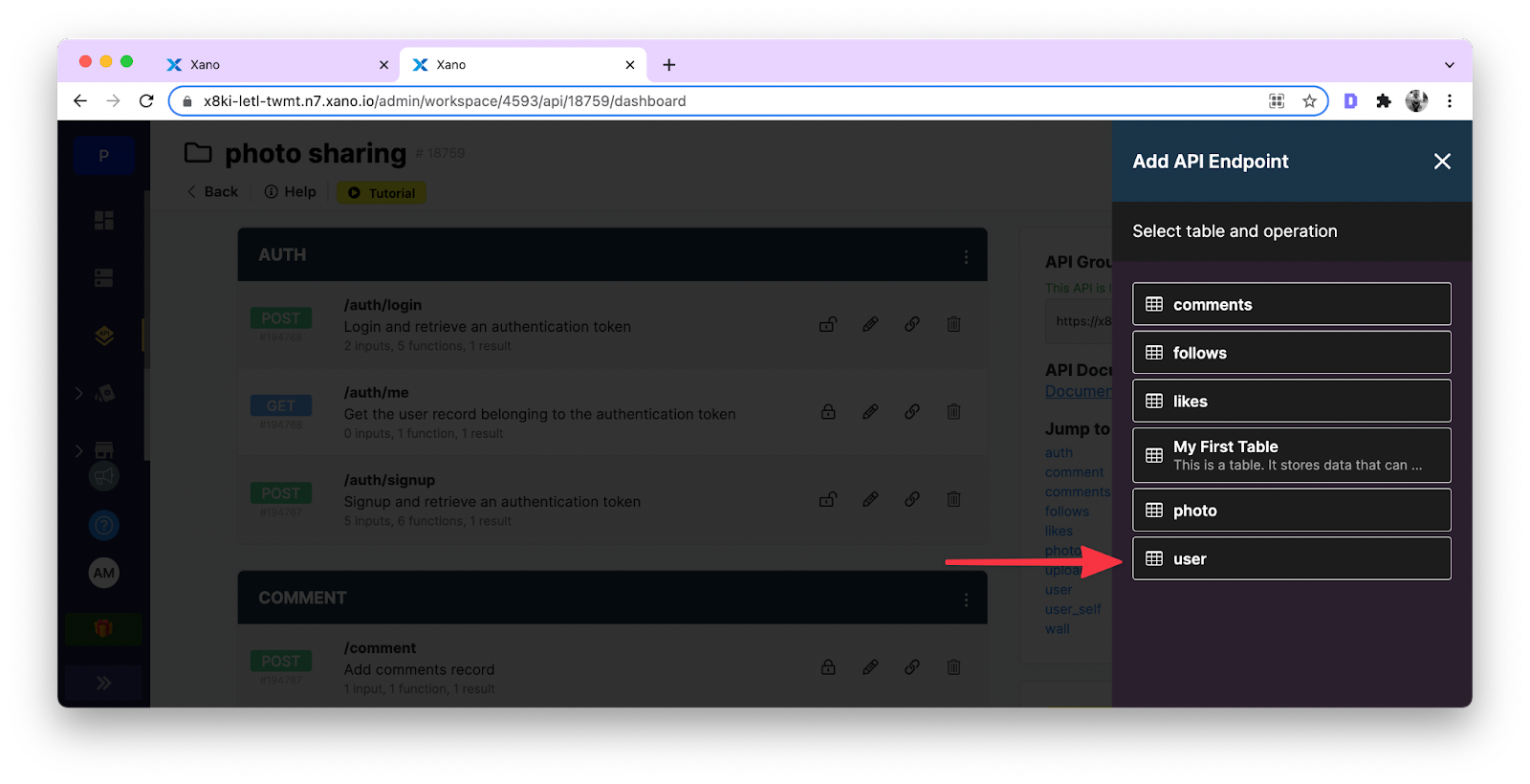Switch to the first Xano browser tab
Viewport: 1530px width, 784px height.
[x=277, y=65]
